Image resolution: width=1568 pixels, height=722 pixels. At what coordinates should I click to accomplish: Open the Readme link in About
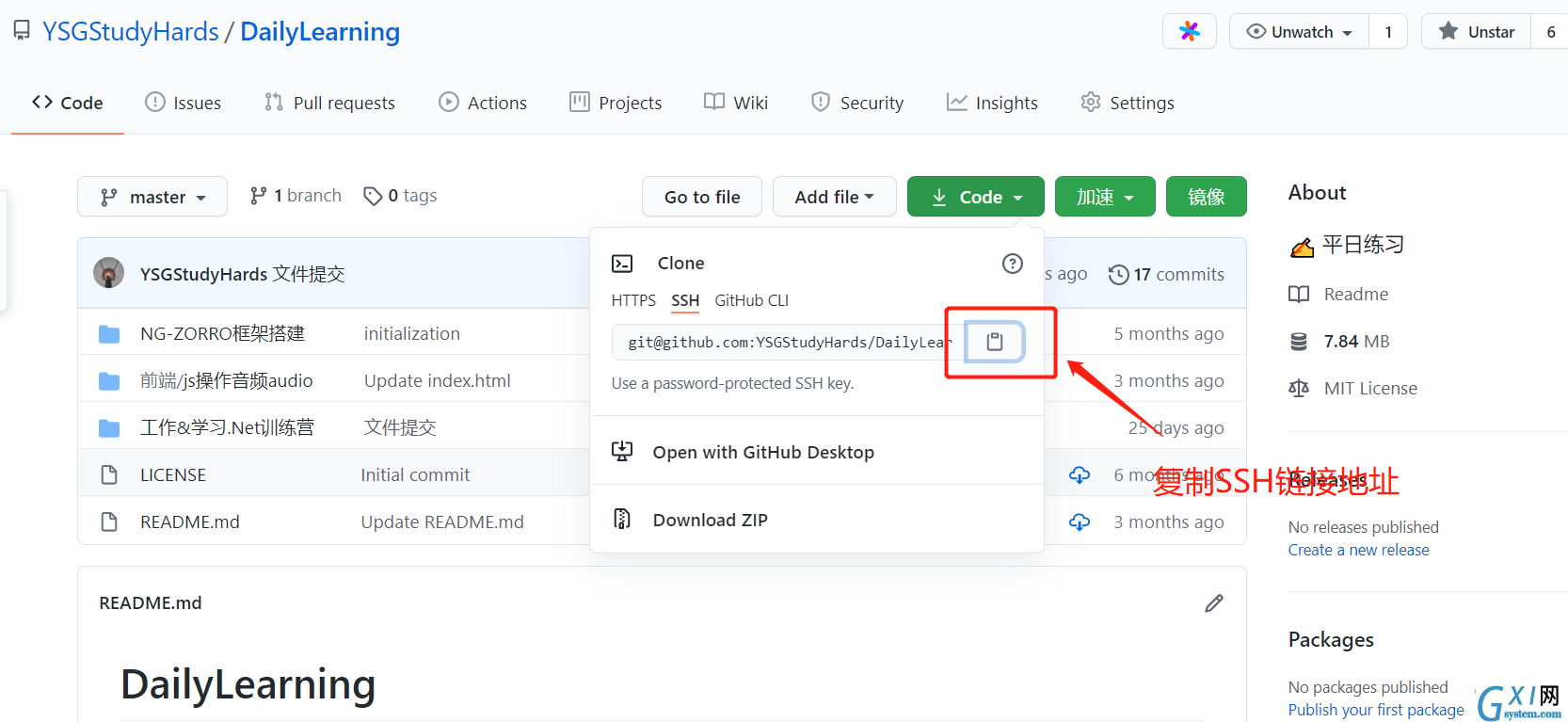click(1356, 295)
